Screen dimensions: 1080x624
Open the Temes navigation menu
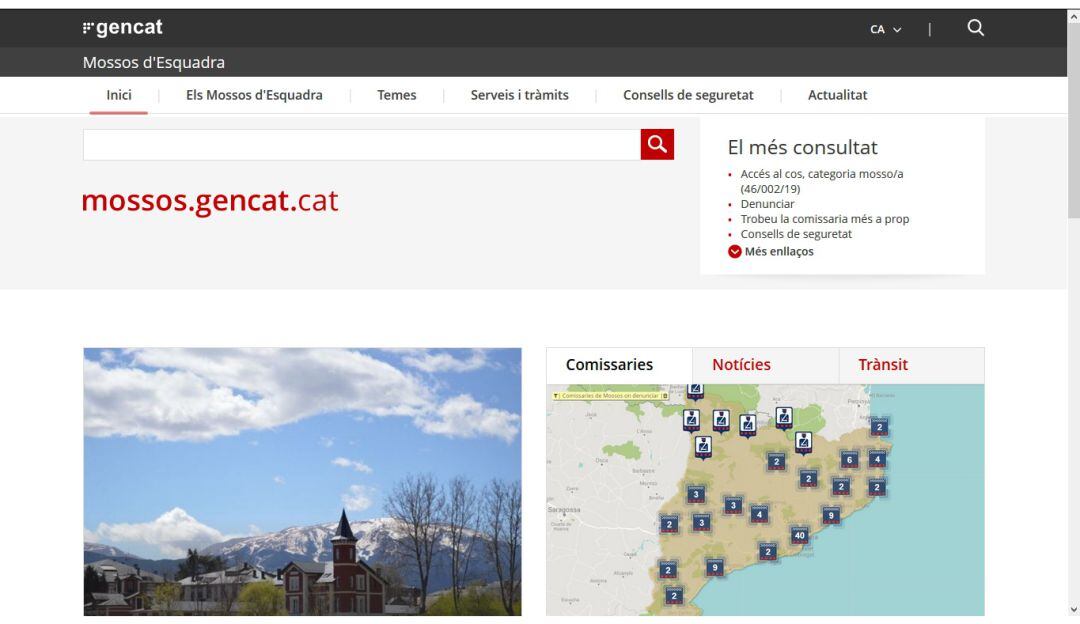click(396, 95)
